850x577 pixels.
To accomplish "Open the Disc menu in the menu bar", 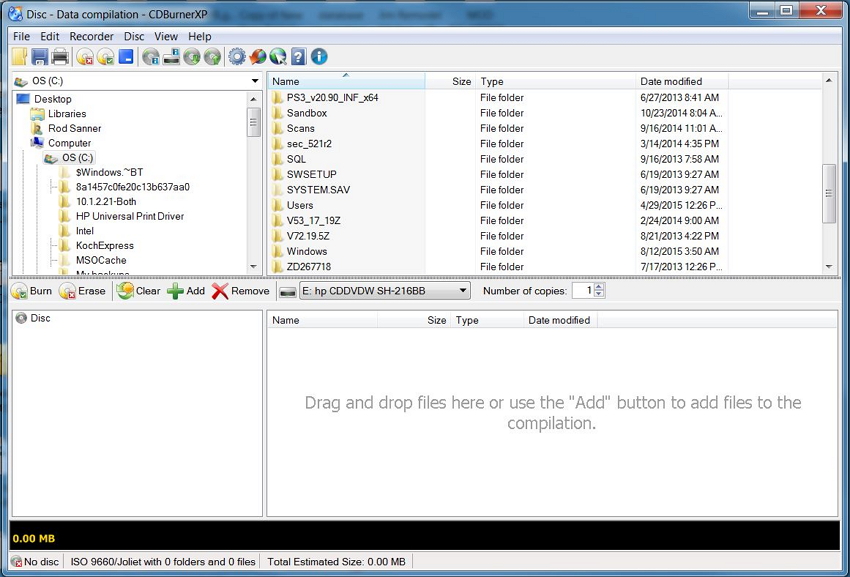I will 134,36.
